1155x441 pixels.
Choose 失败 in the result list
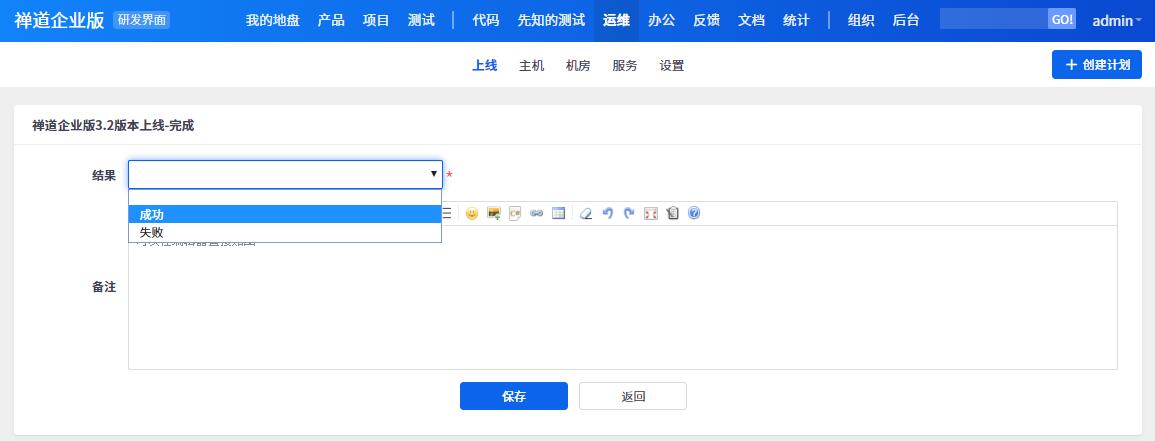pyautogui.click(x=285, y=232)
